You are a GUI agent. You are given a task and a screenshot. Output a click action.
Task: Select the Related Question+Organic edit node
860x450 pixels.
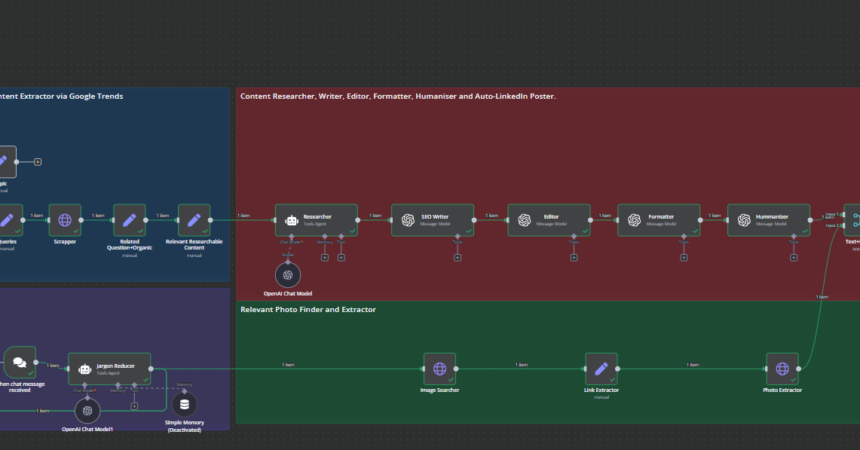click(129, 220)
